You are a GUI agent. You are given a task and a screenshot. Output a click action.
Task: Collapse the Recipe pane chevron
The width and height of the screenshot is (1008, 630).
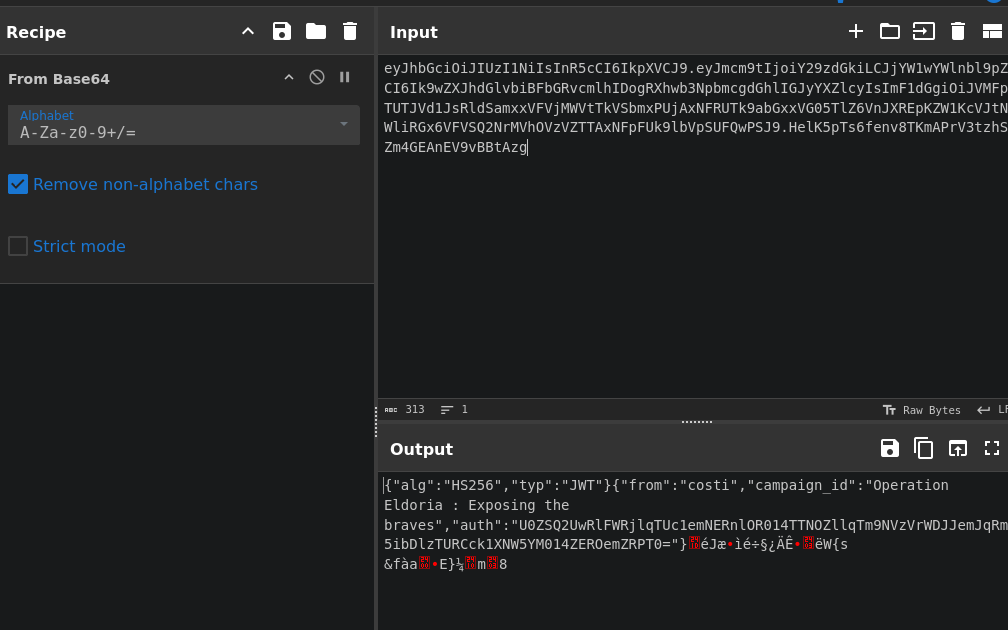click(248, 32)
